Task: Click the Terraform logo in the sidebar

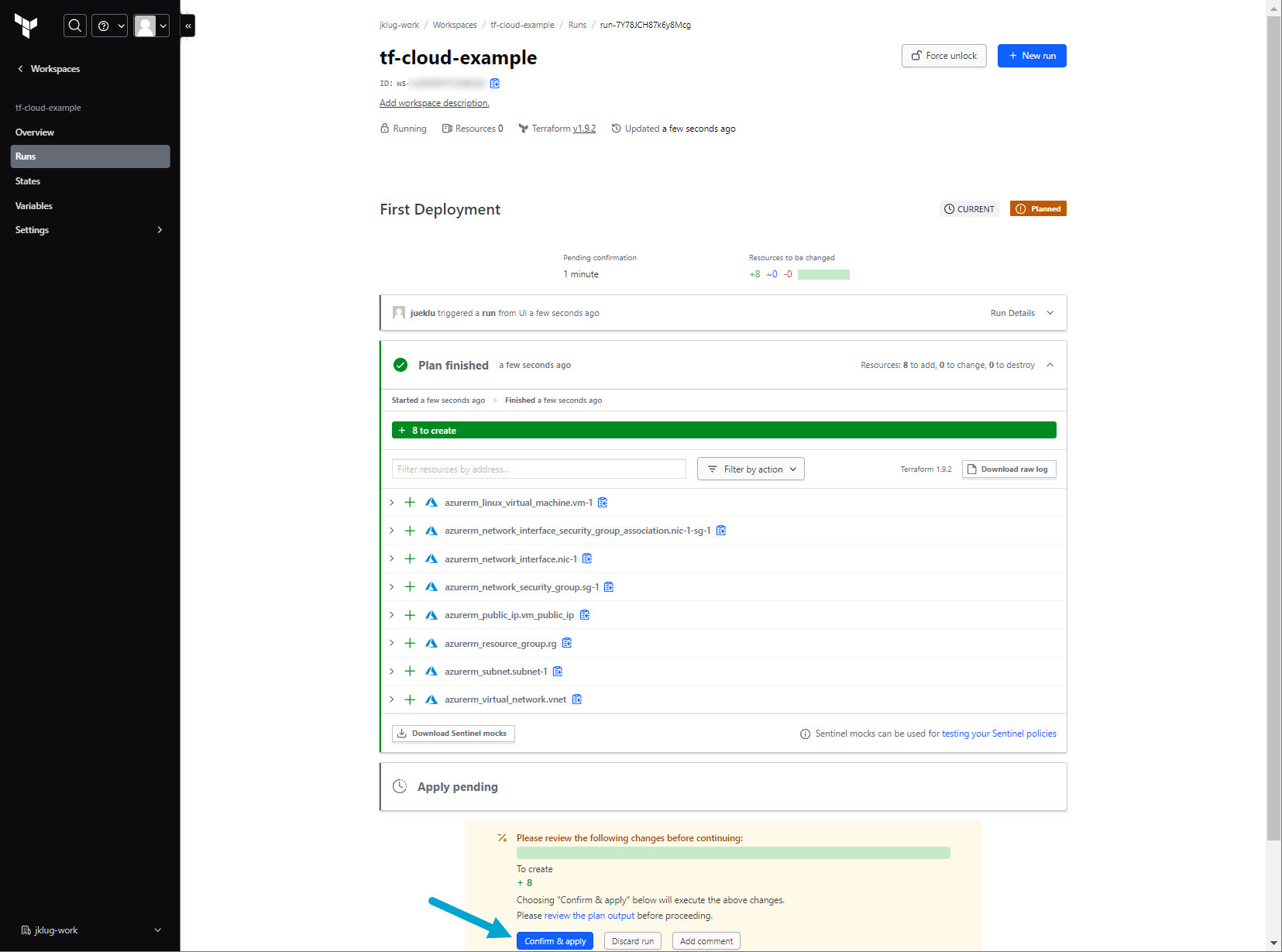Action: (26, 26)
